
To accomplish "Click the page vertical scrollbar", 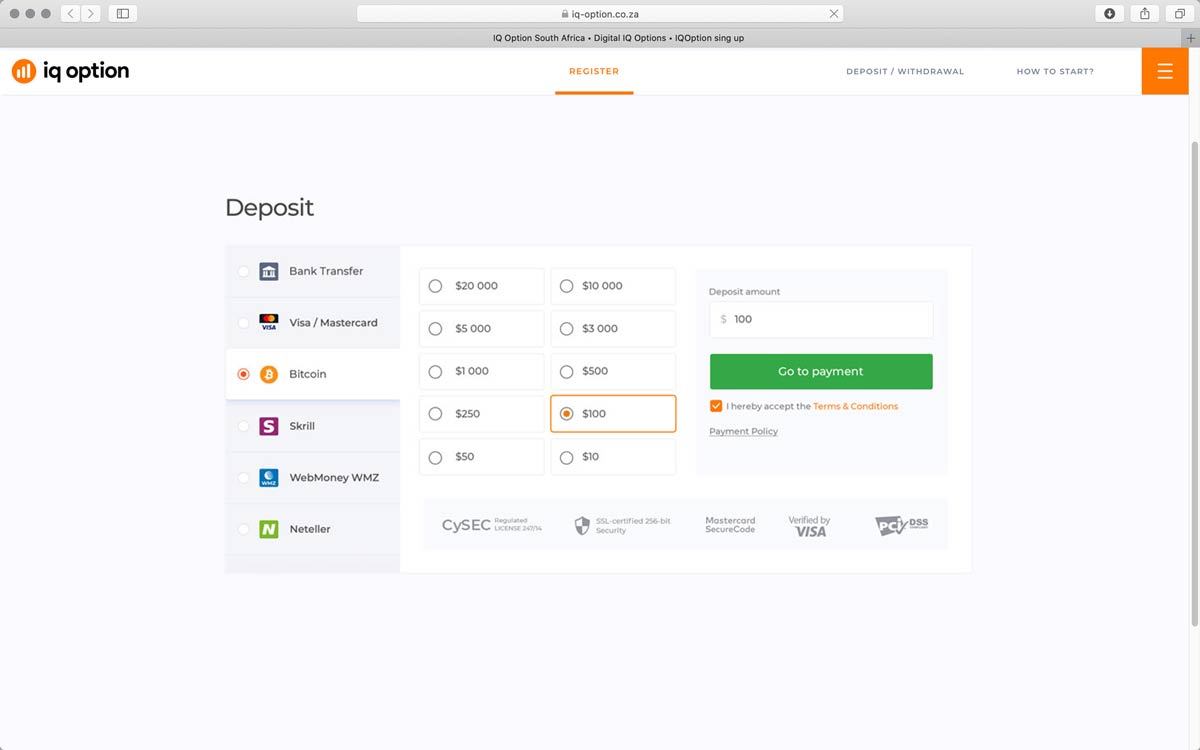I will (1194, 385).
